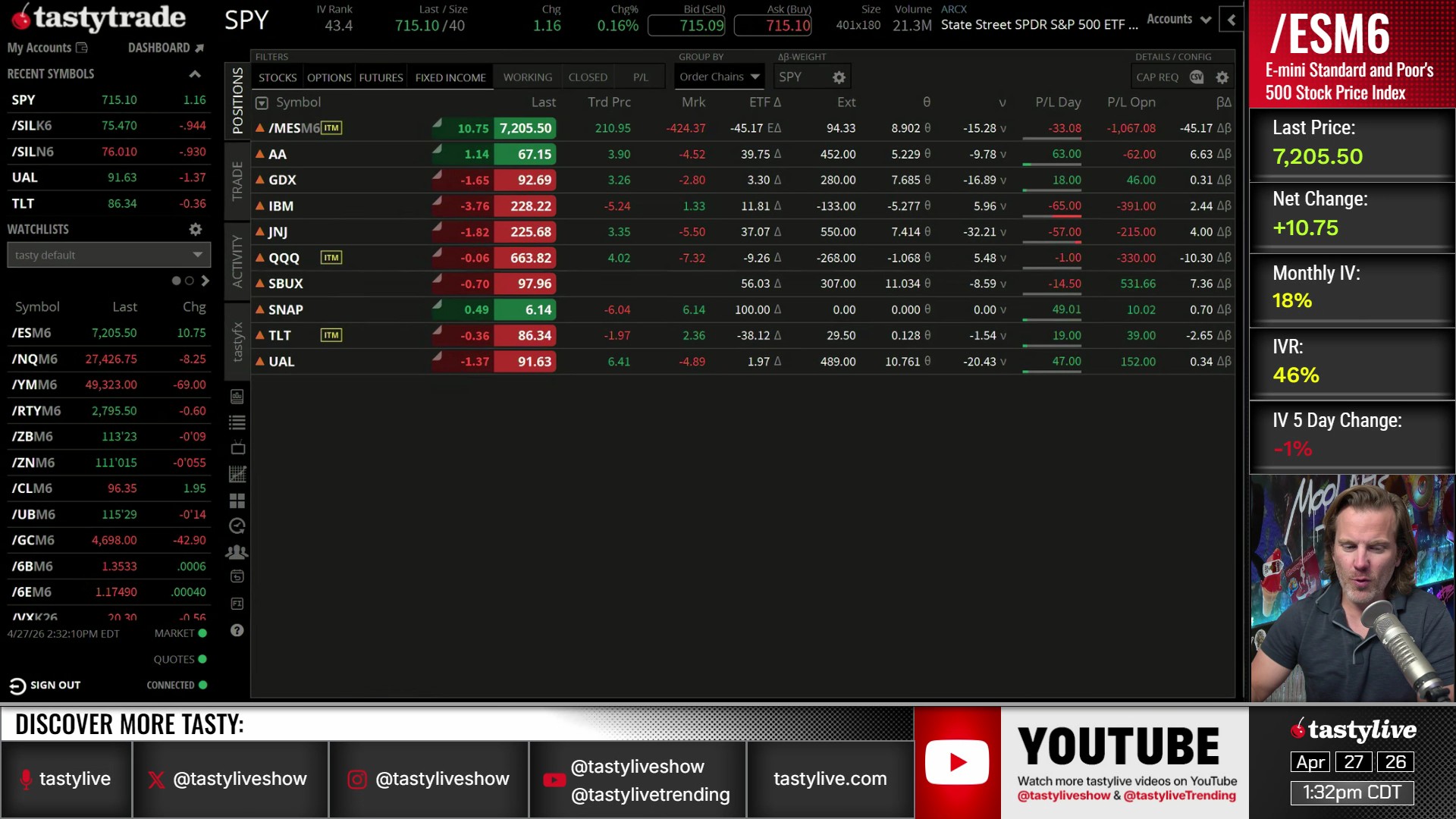Click the help question mark icon
The width and height of the screenshot is (1456, 819).
click(237, 630)
